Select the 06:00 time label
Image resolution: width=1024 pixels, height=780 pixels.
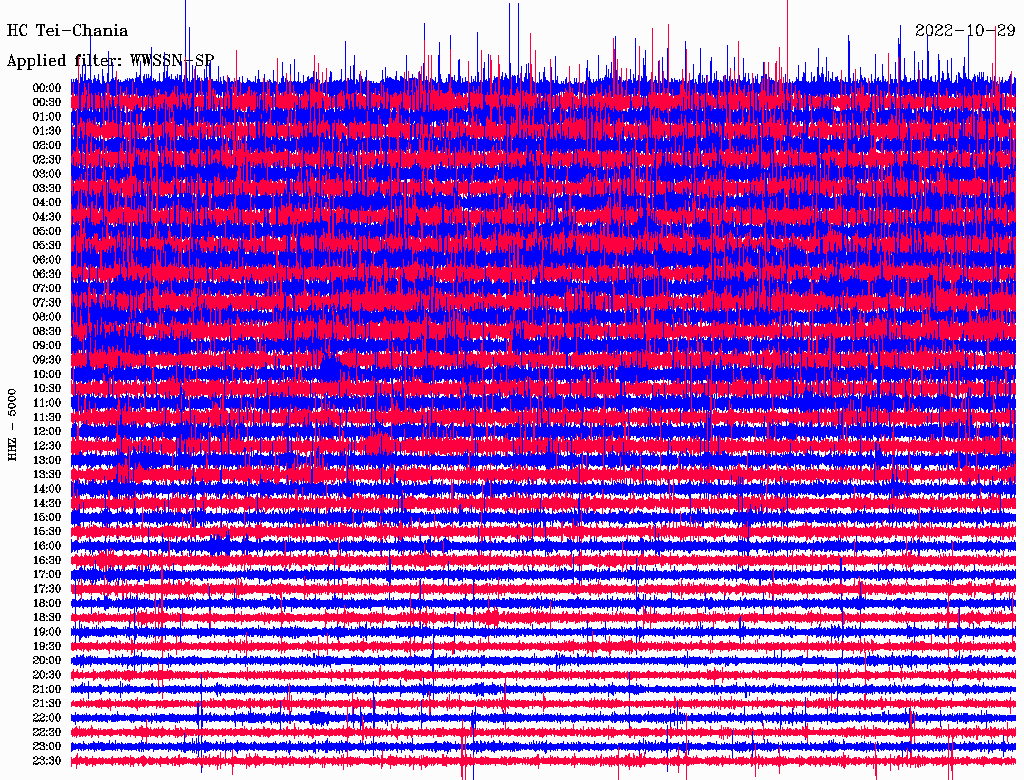[x=47, y=260]
